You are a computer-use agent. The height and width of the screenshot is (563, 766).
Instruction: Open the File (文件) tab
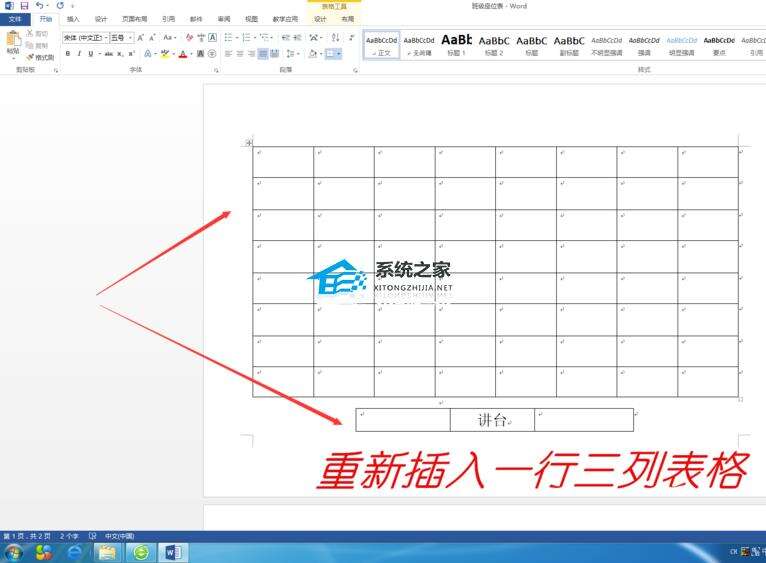click(x=15, y=19)
